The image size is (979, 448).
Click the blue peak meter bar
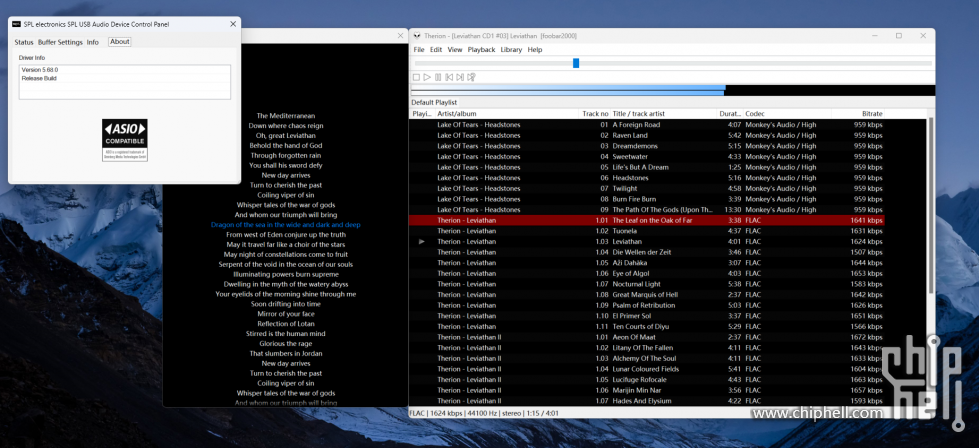(568, 90)
